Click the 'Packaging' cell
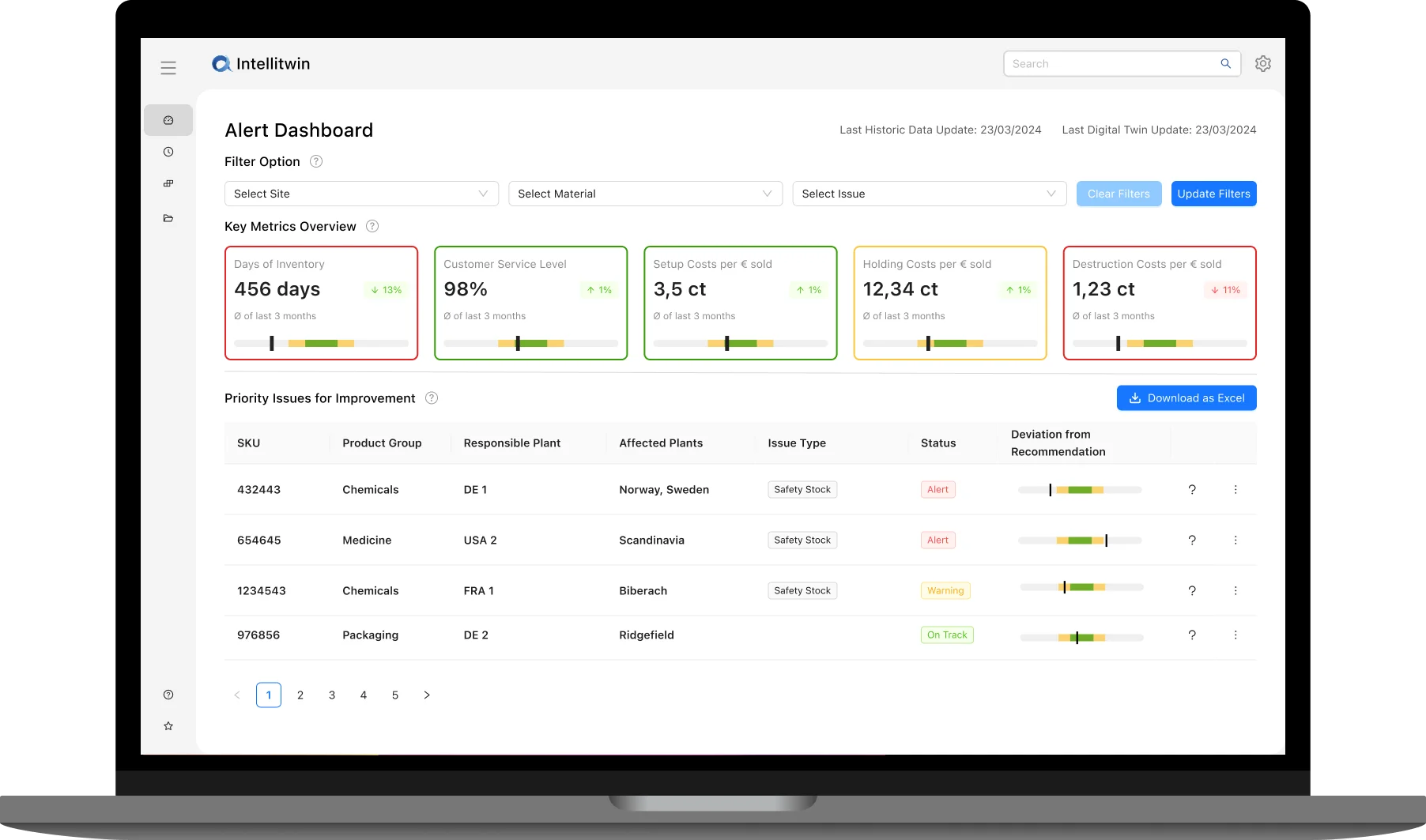This screenshot has width=1426, height=840. tap(370, 635)
